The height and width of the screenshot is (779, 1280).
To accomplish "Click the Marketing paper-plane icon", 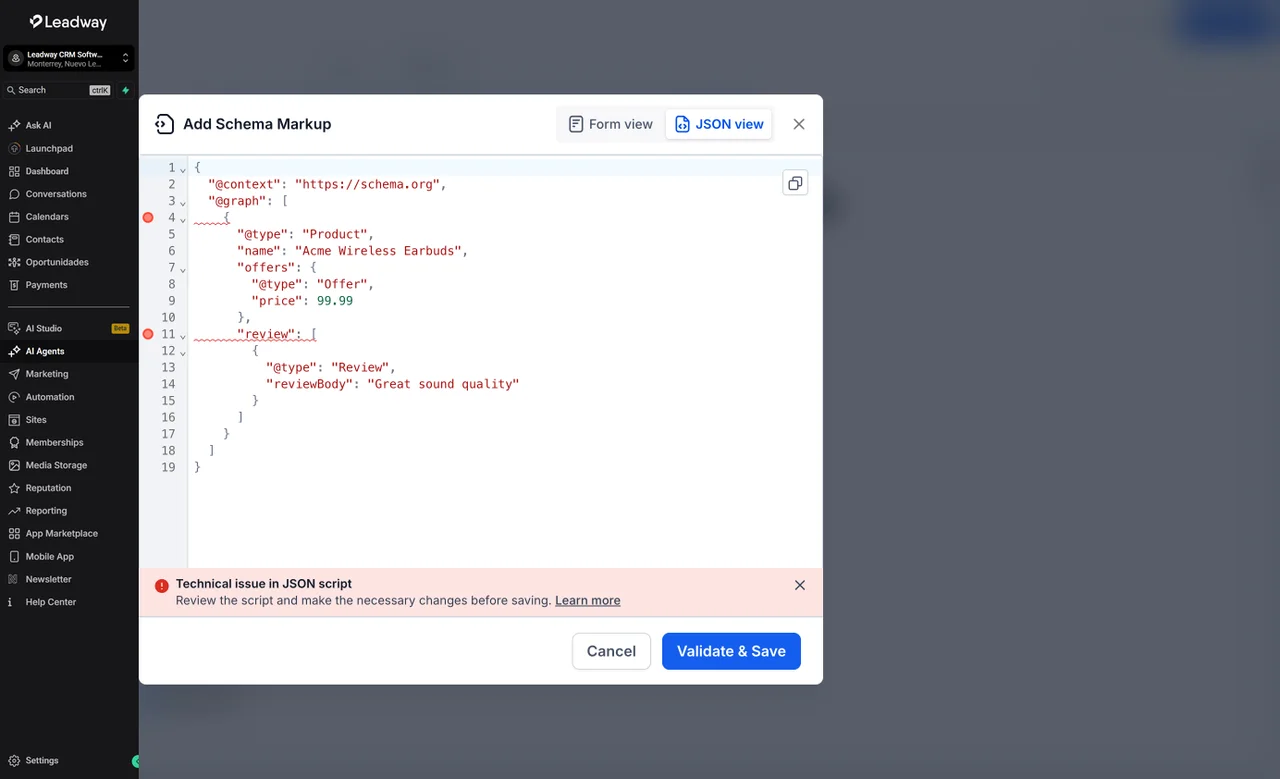I will coord(14,374).
